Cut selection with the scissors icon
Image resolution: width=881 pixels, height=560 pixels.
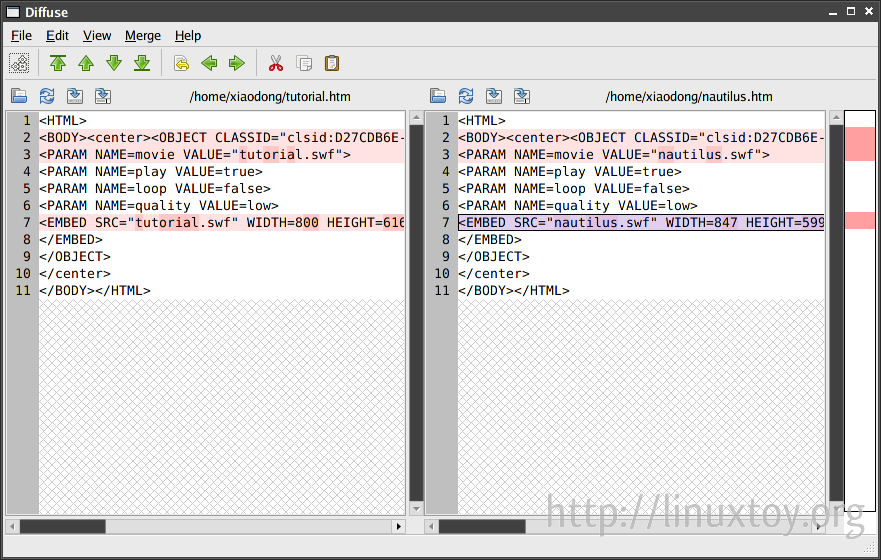pyautogui.click(x=276, y=63)
